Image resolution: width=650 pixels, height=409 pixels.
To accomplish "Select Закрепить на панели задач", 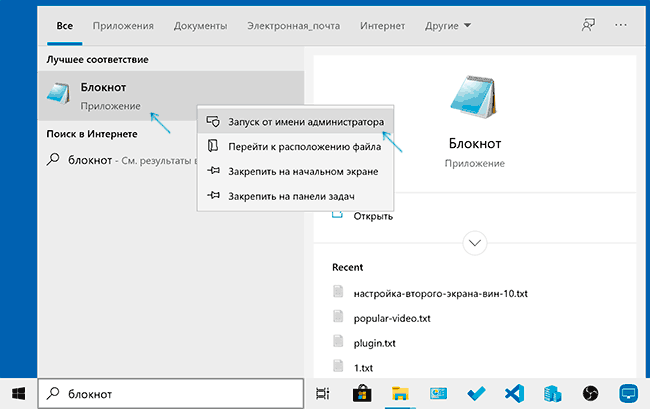I will coord(296,196).
